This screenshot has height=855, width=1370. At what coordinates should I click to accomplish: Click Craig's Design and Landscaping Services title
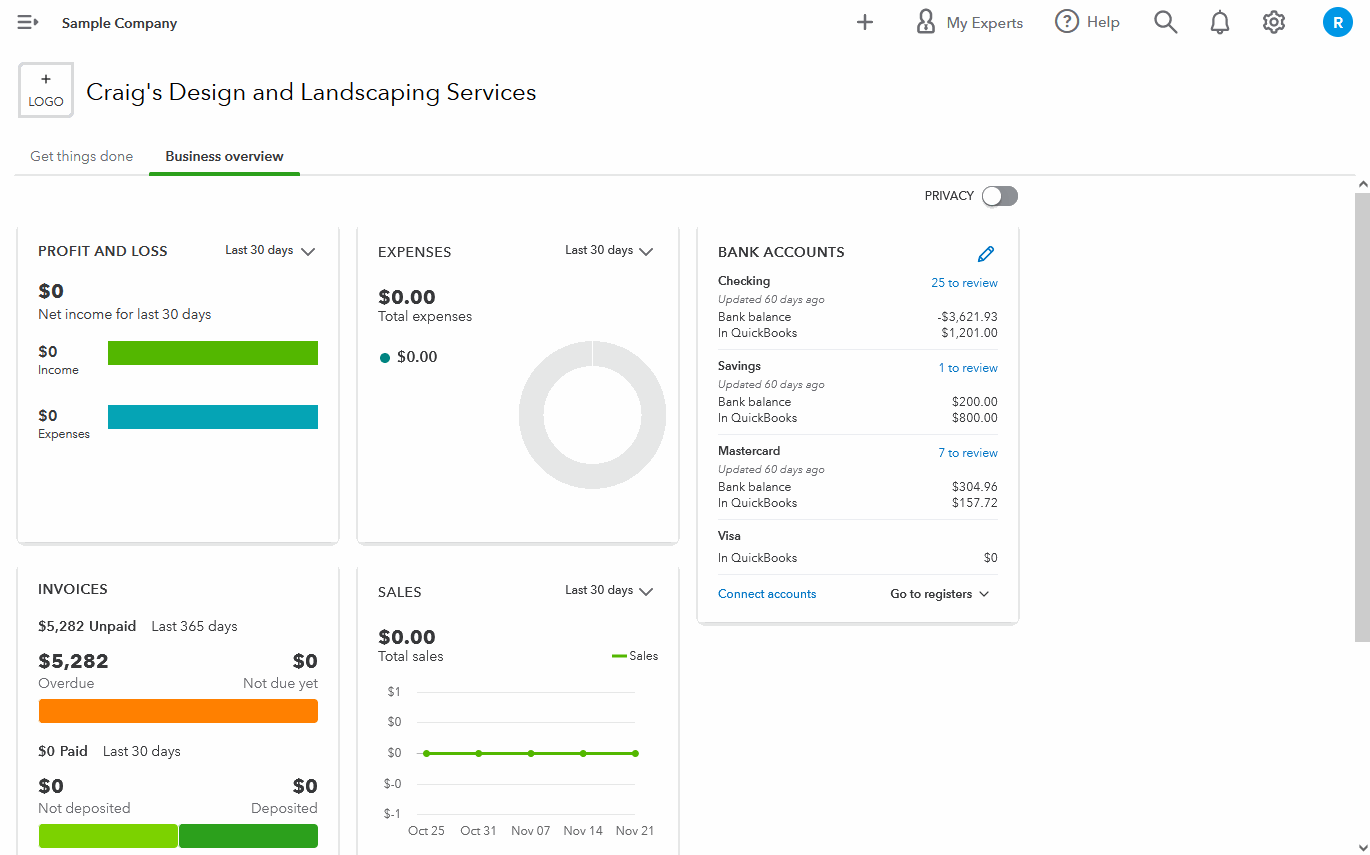pos(311,92)
